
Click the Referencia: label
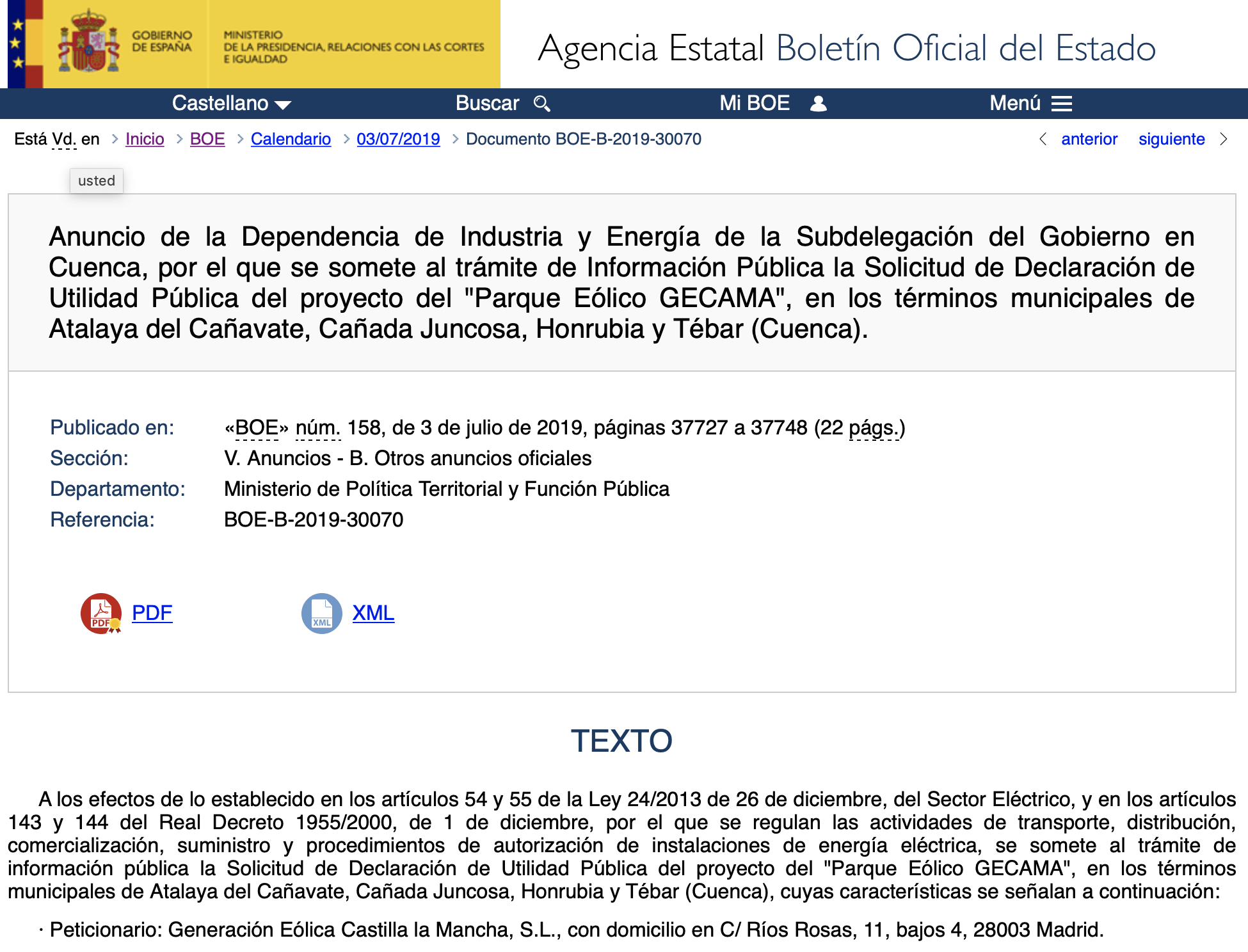click(102, 520)
